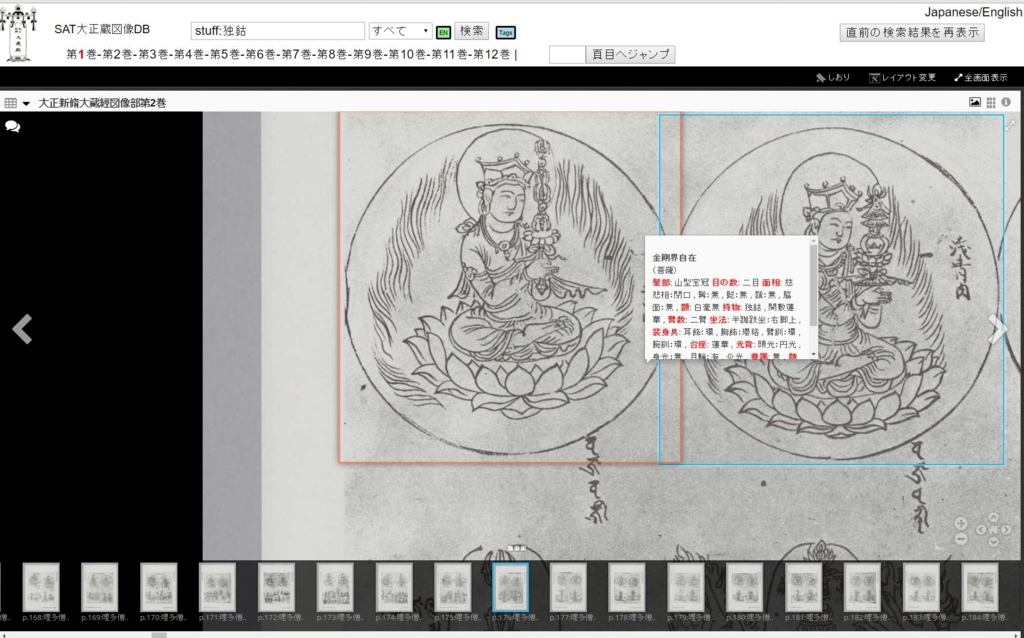Open volume 第3巻 link
The width and height of the screenshot is (1024, 638).
(x=153, y=54)
